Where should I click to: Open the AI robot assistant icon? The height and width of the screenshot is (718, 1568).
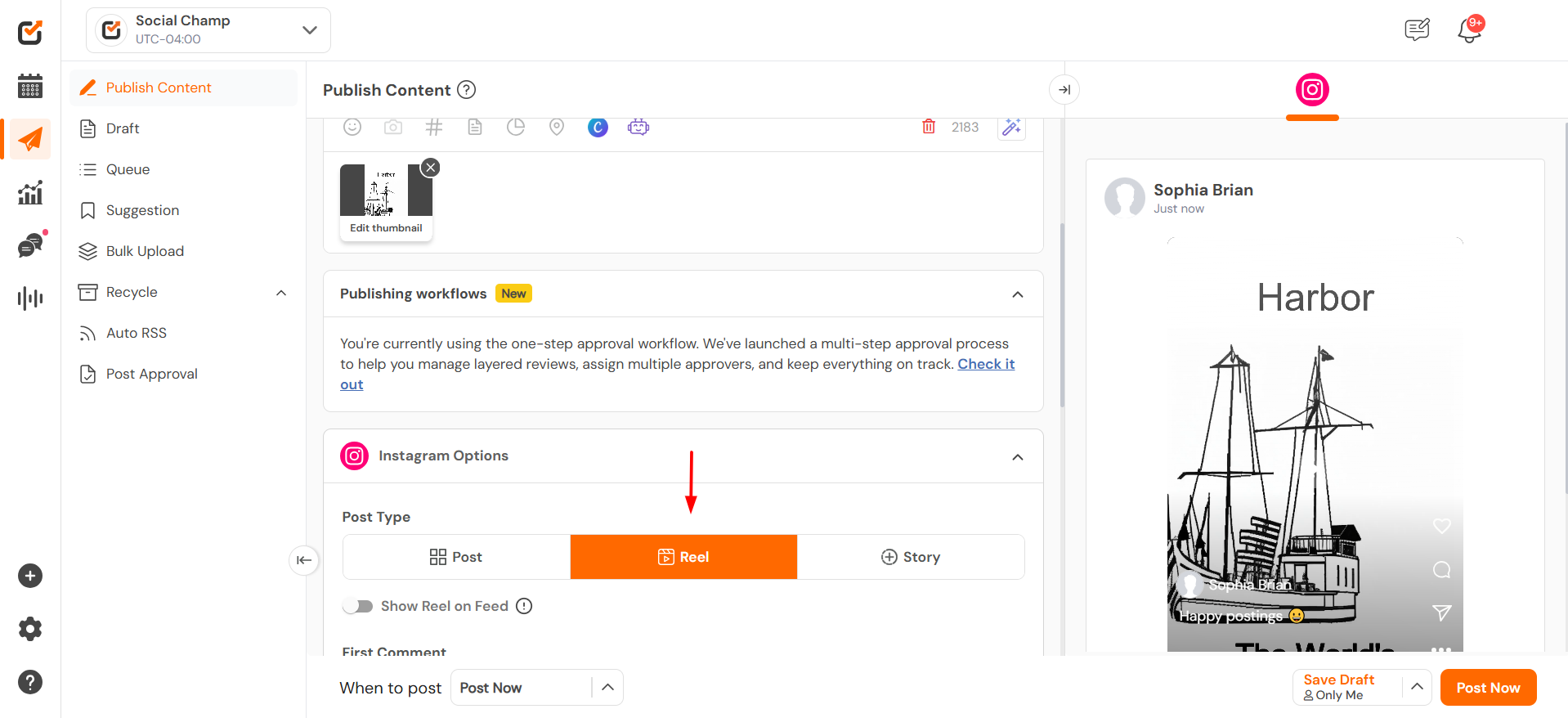[638, 127]
